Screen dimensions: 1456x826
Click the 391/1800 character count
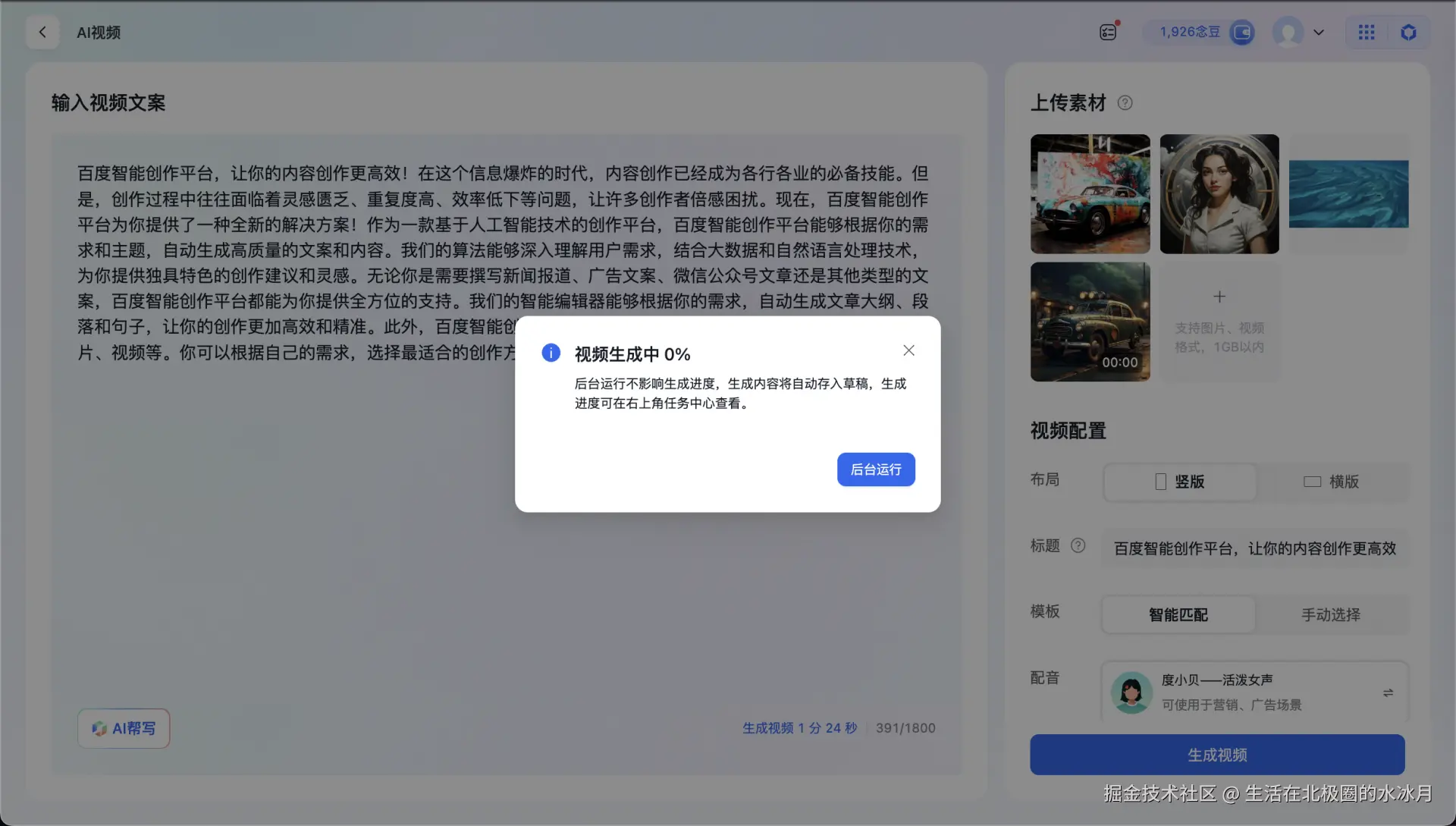tap(905, 728)
